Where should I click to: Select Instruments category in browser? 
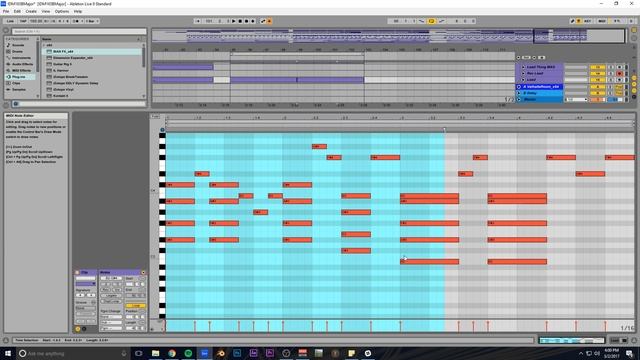tap(20, 58)
